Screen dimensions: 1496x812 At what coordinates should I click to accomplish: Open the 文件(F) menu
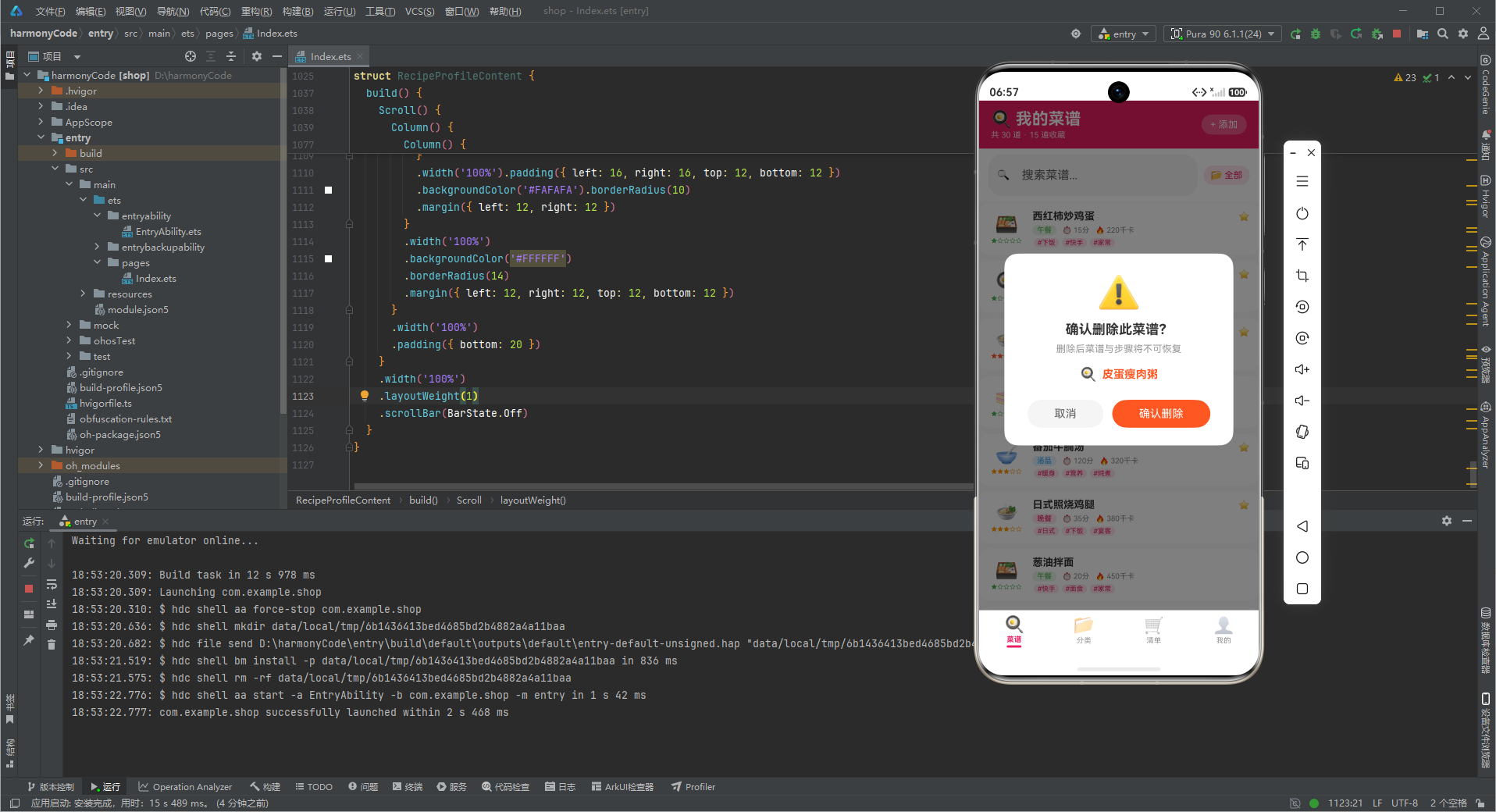click(x=50, y=11)
